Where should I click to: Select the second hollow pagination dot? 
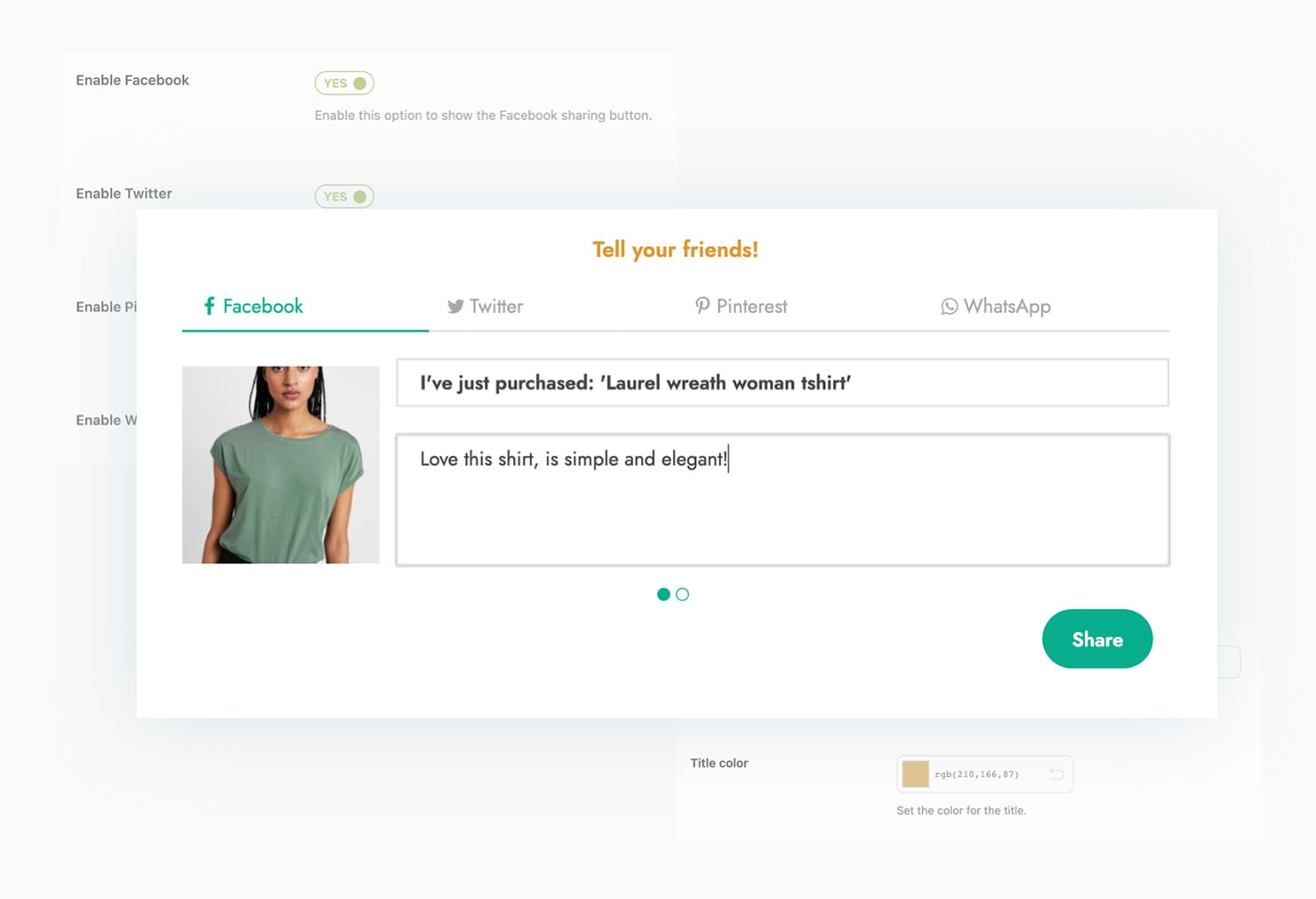pyautogui.click(x=682, y=594)
